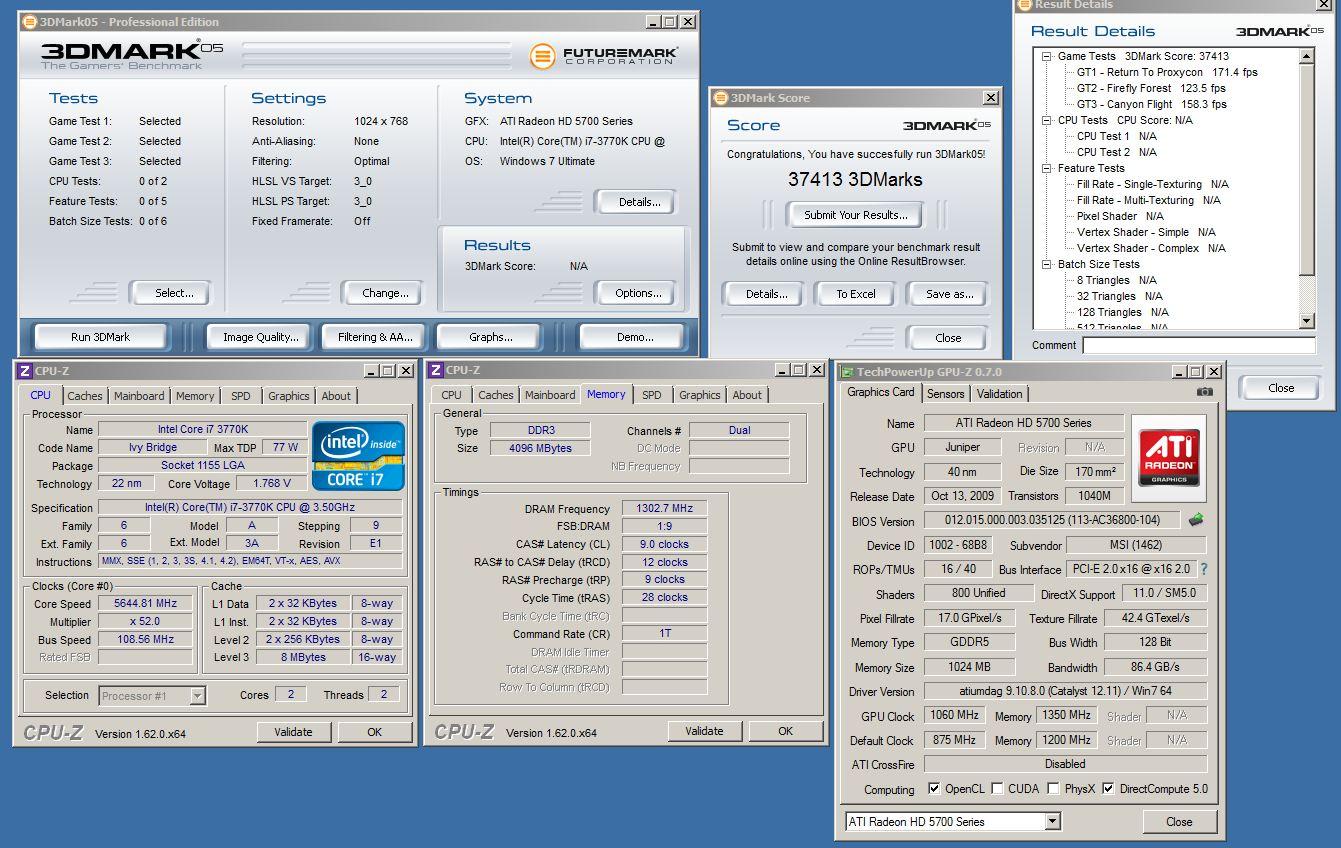Click OK in CPU-Z Memory window
Viewport: 1341px width, 848px height.
(x=786, y=731)
